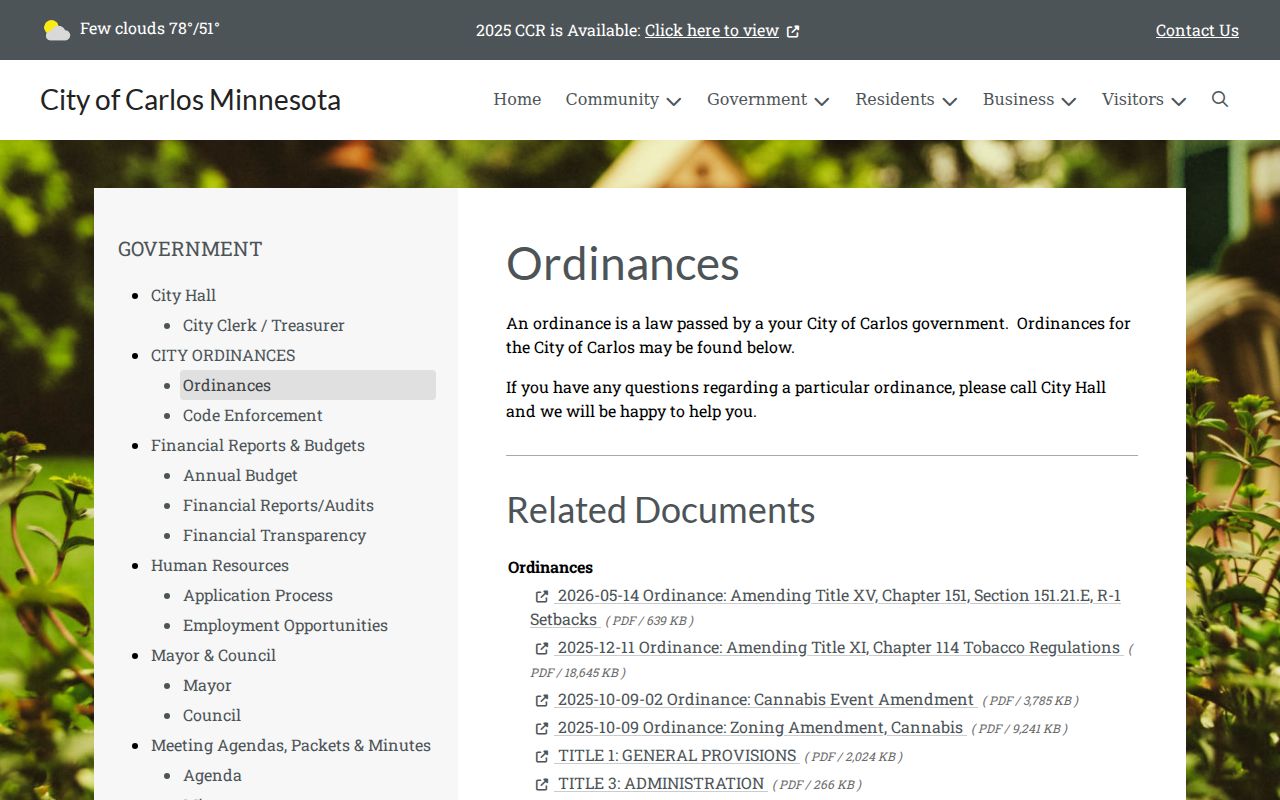Click the City of Carlos Minnesota site title
Screen dimensions: 1280x800
pyautogui.click(x=190, y=100)
